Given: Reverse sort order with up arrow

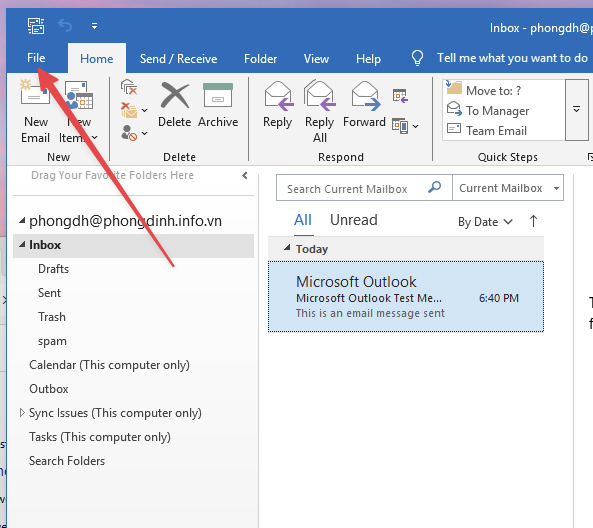Looking at the screenshot, I should tap(533, 221).
